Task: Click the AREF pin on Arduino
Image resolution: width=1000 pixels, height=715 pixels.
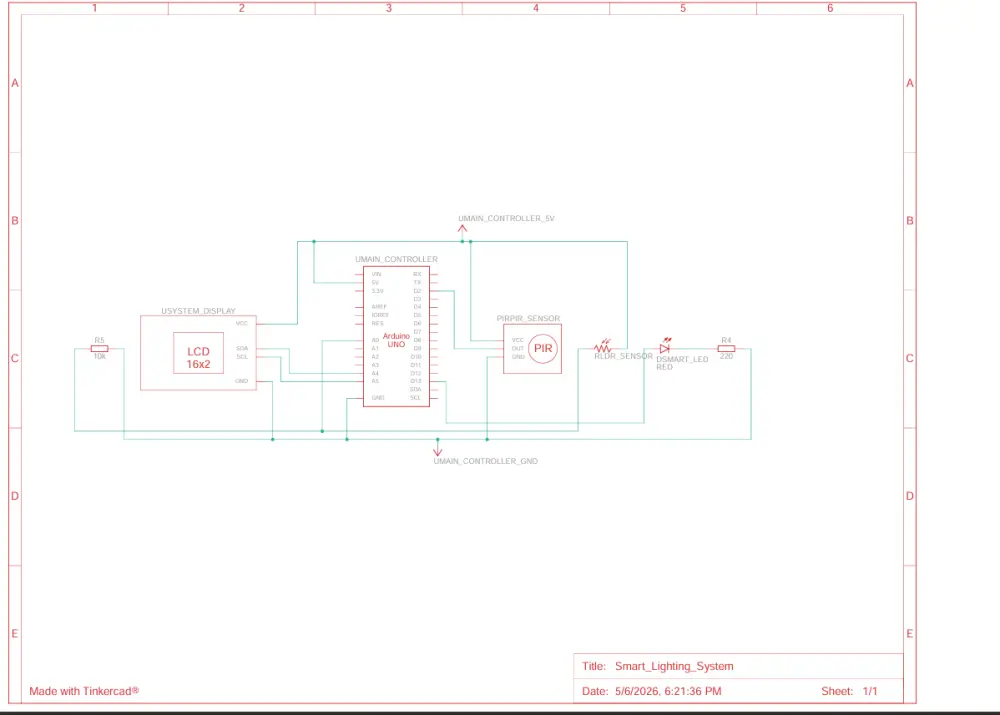Action: click(x=379, y=307)
